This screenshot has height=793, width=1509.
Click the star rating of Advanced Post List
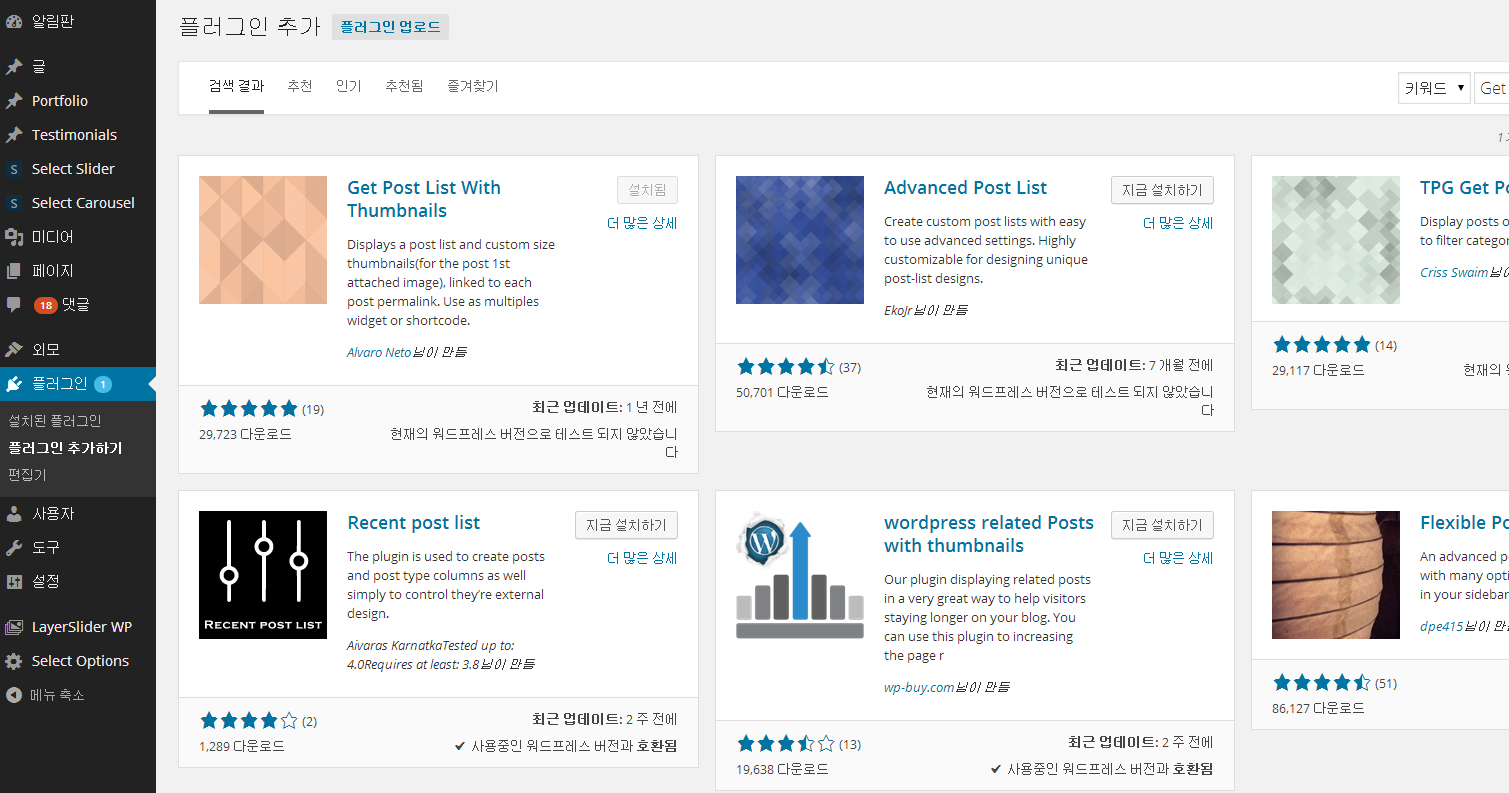[x=785, y=366]
